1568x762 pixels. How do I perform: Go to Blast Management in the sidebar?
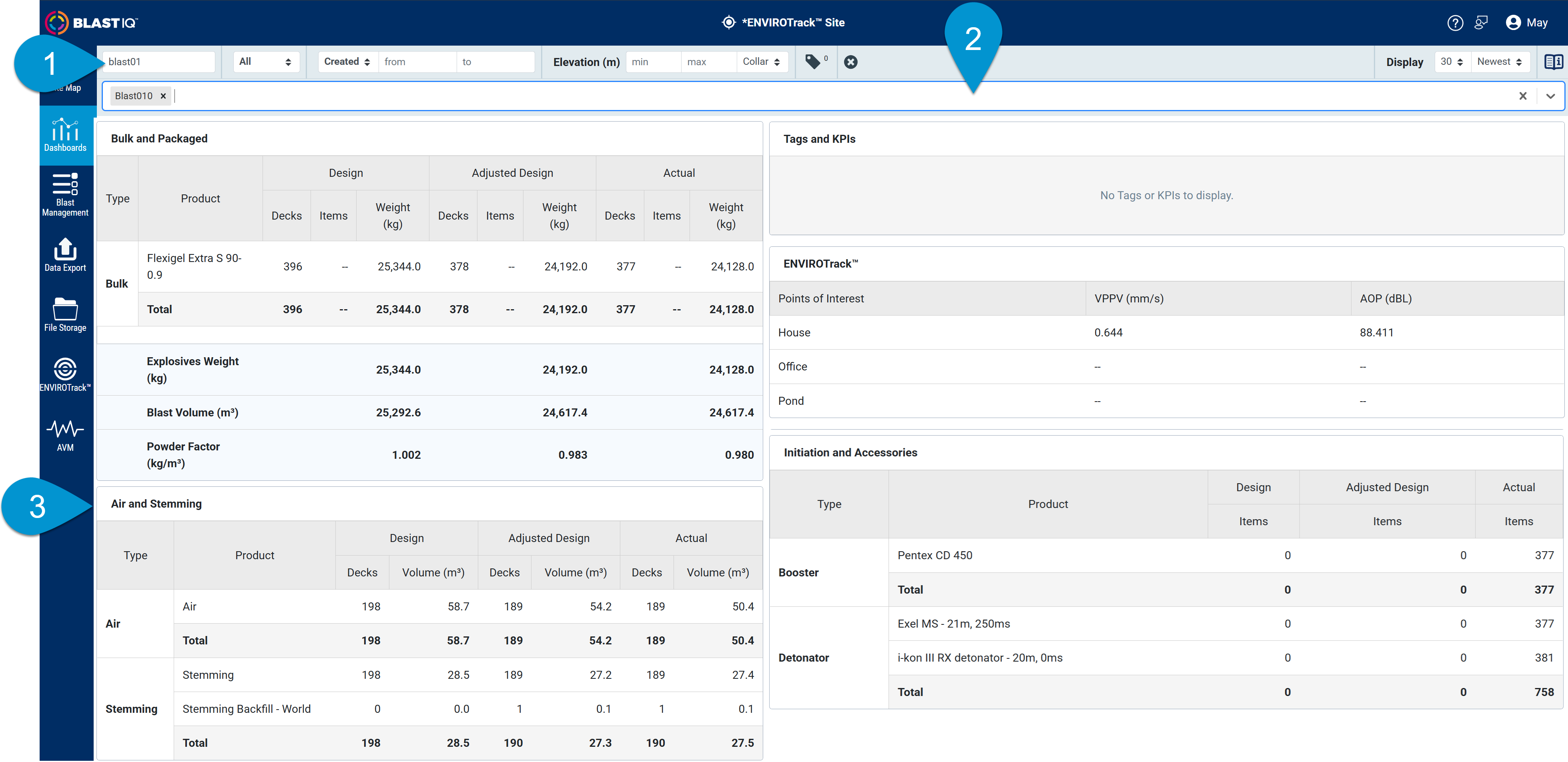[x=65, y=195]
